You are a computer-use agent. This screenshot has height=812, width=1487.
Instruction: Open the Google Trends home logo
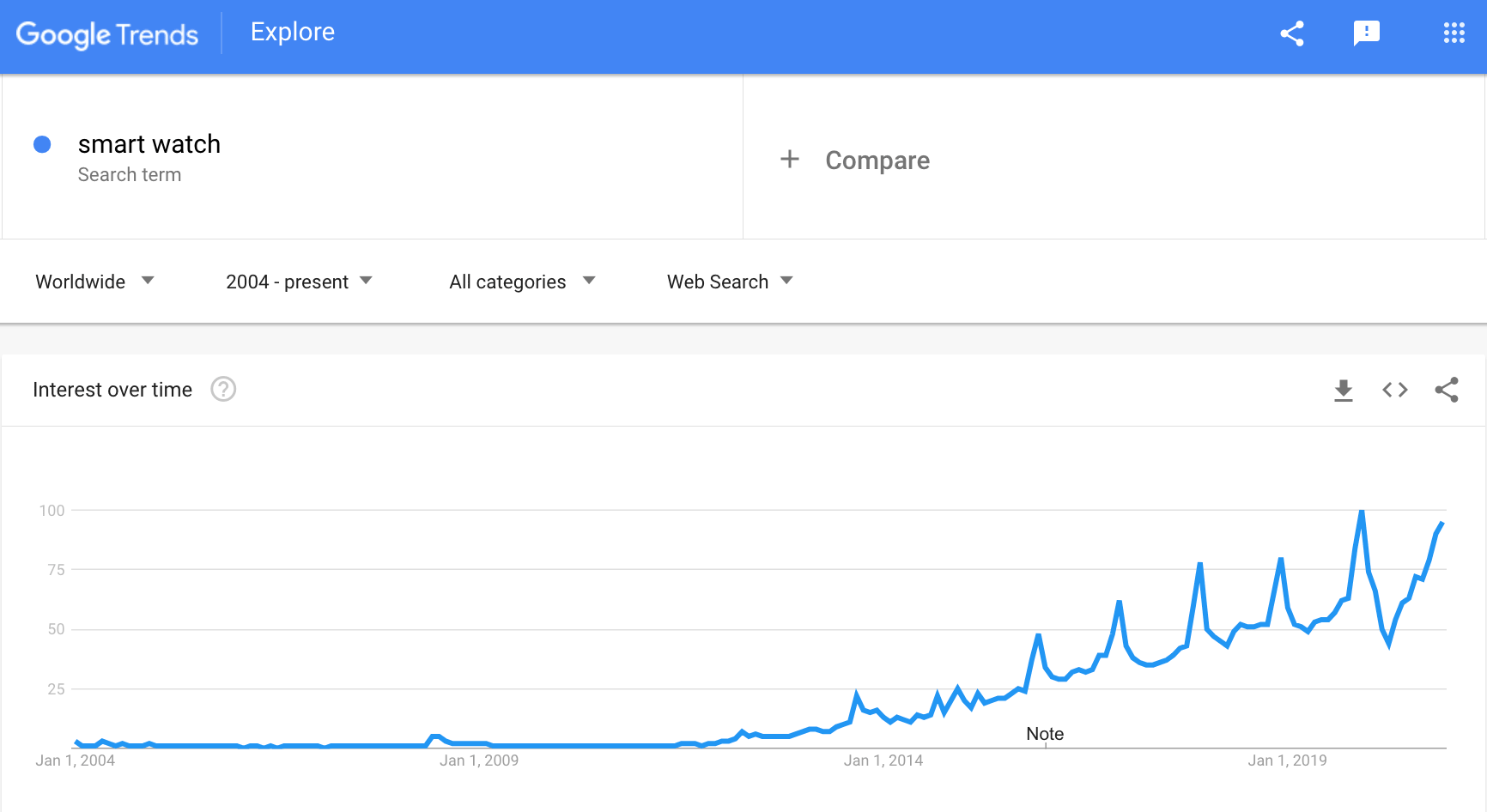(107, 34)
